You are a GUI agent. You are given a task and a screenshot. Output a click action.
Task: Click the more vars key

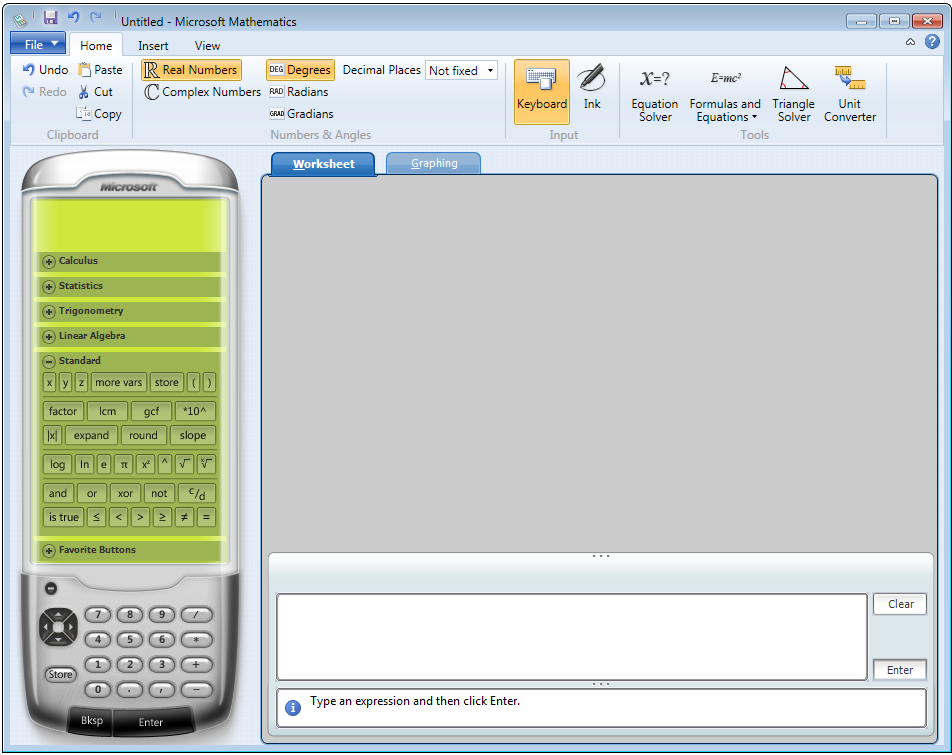[118, 382]
